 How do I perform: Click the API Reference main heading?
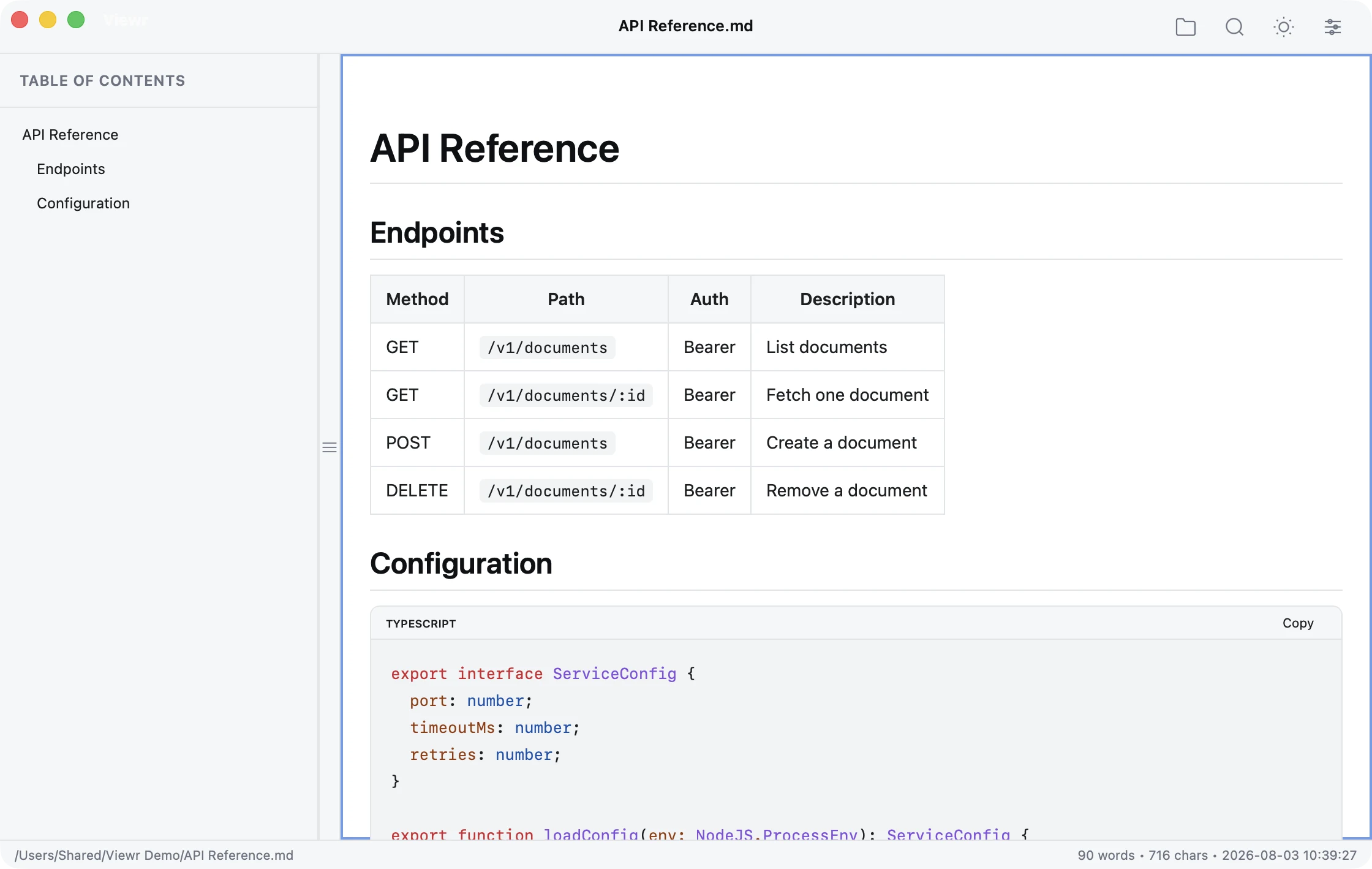click(494, 148)
